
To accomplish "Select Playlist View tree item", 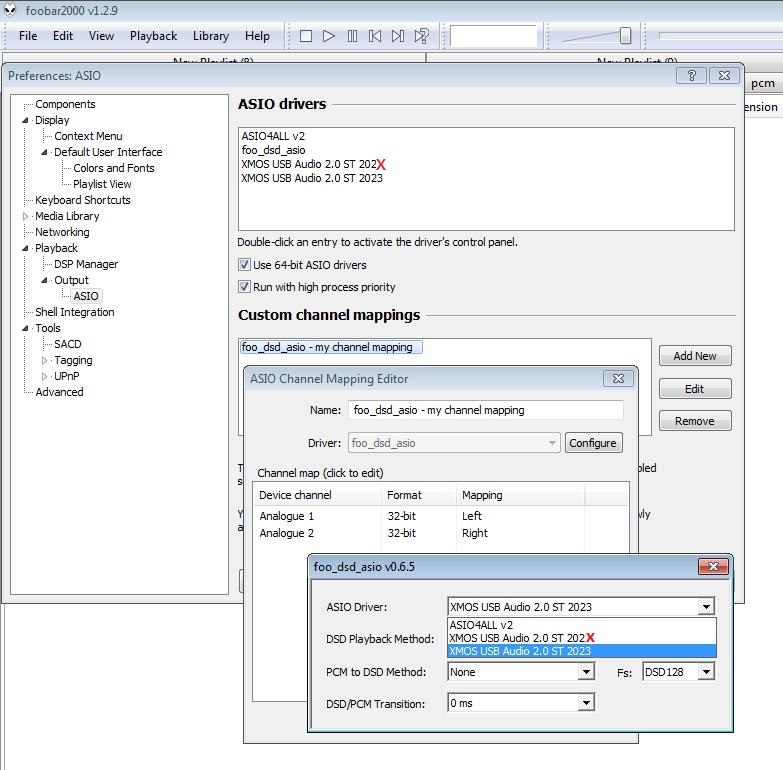I will [x=102, y=184].
